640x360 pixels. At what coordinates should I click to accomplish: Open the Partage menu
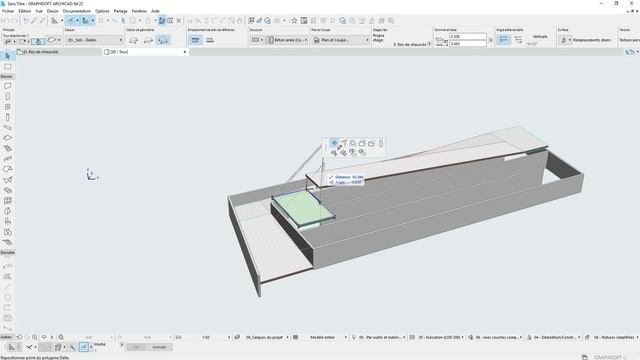tap(120, 11)
